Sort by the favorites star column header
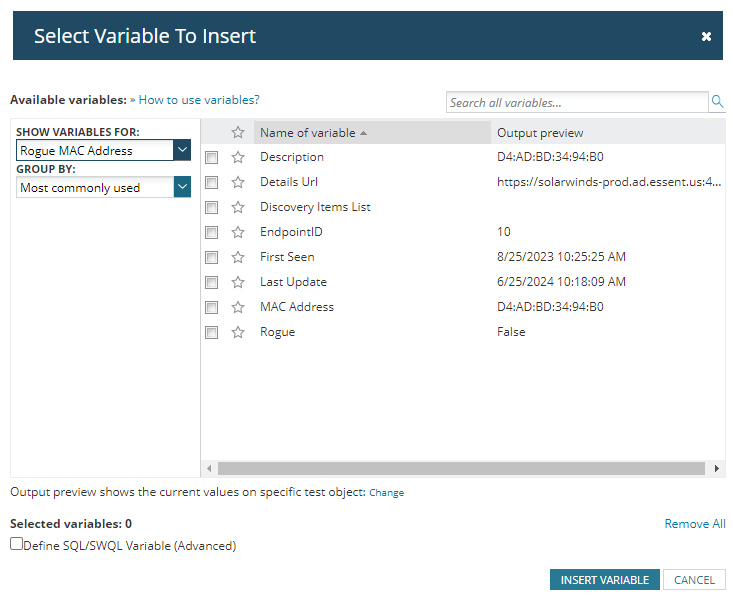 pyautogui.click(x=238, y=132)
